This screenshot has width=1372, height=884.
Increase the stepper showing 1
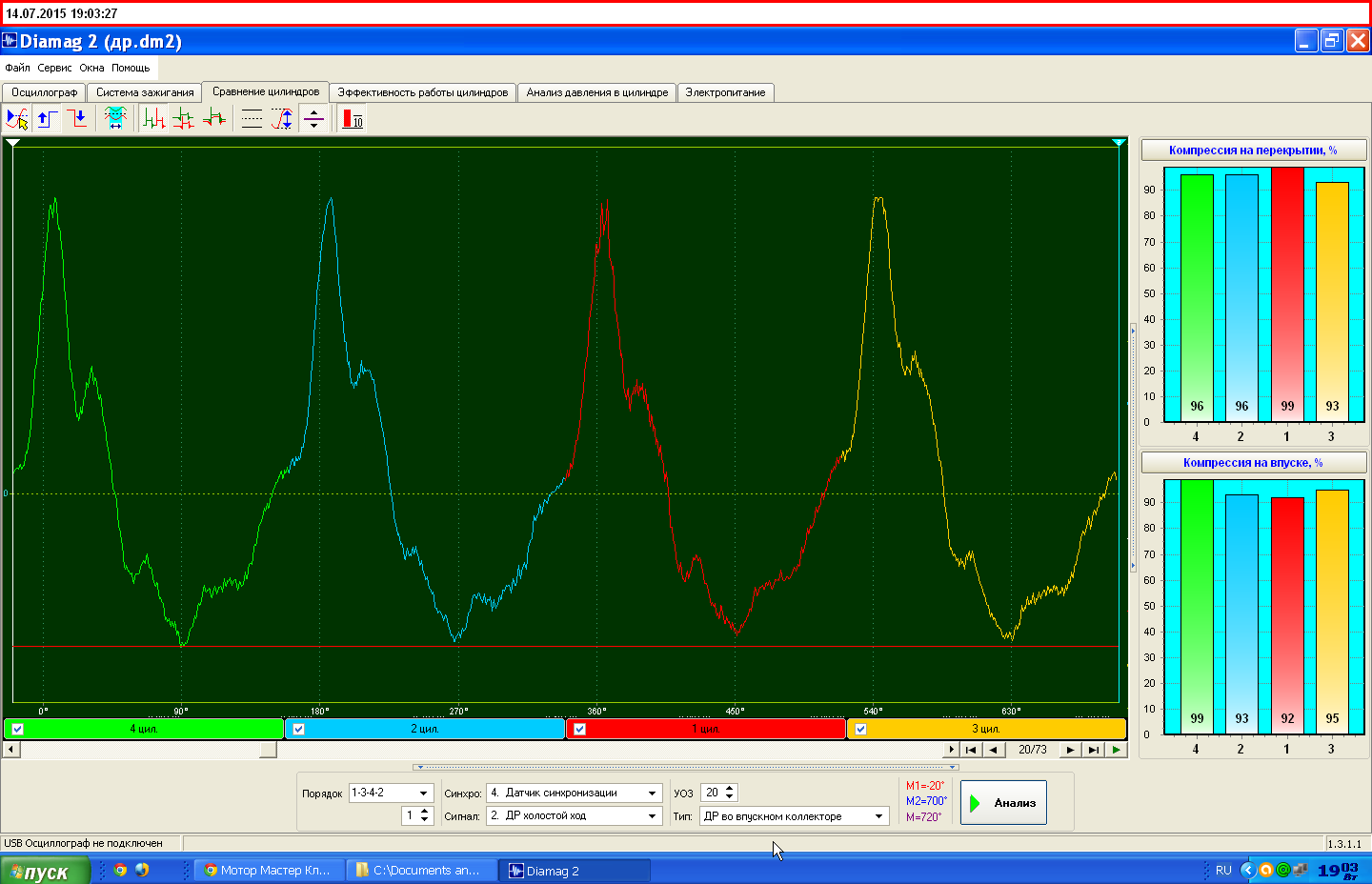click(425, 812)
